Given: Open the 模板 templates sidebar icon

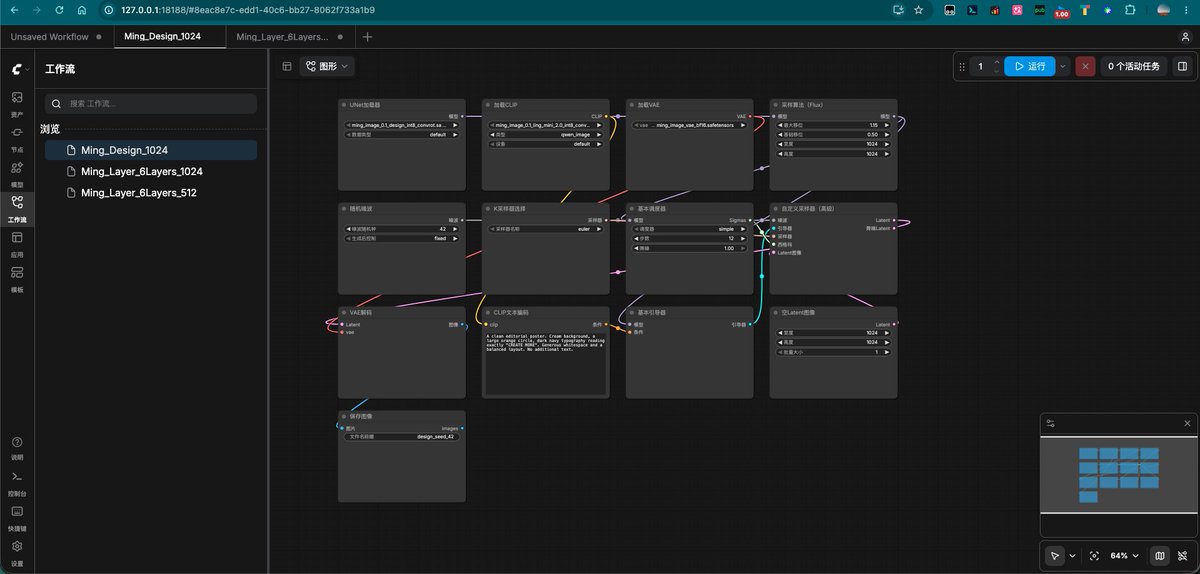Looking at the screenshot, I should pos(17,276).
